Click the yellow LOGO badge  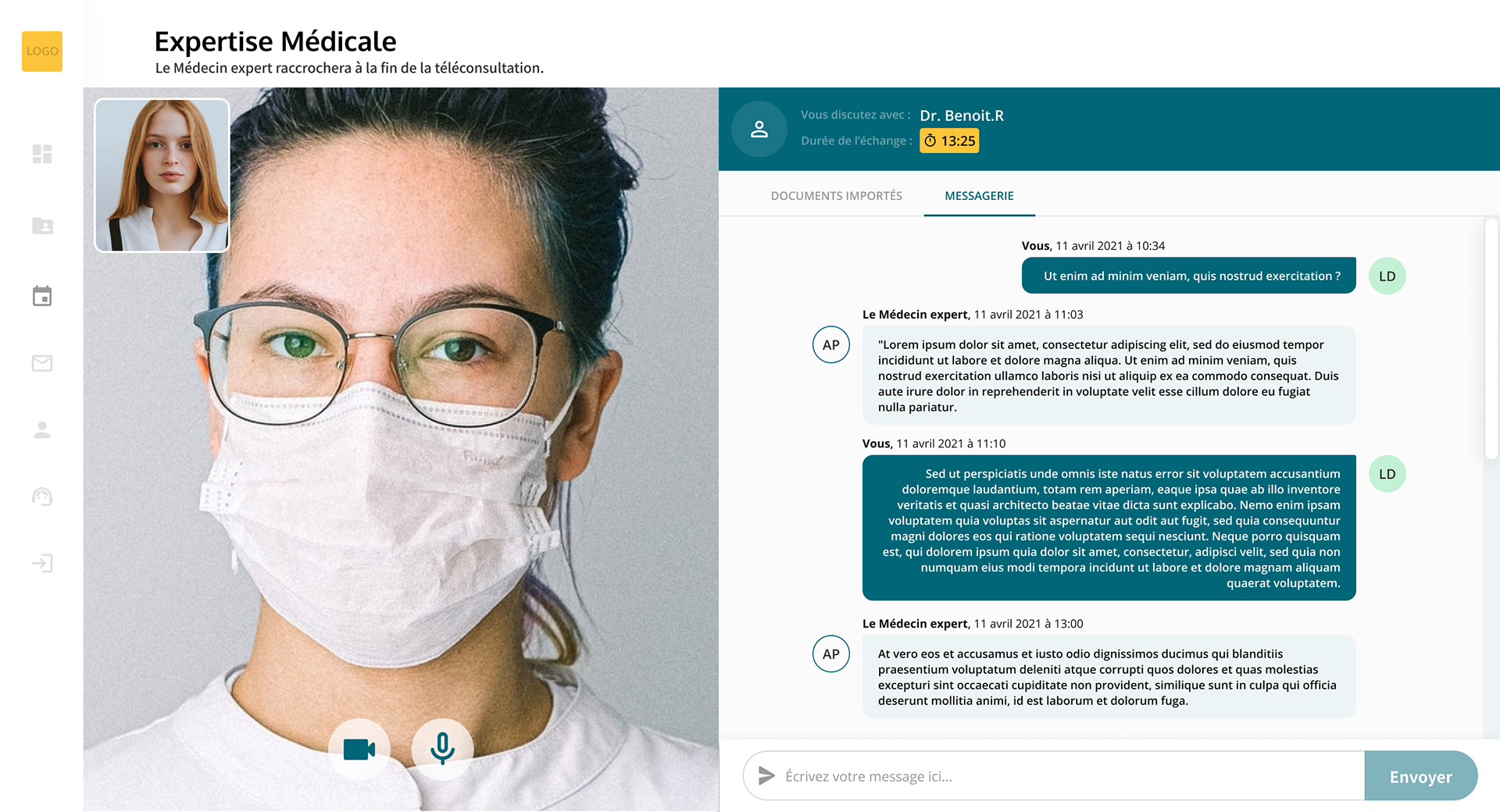click(42, 52)
